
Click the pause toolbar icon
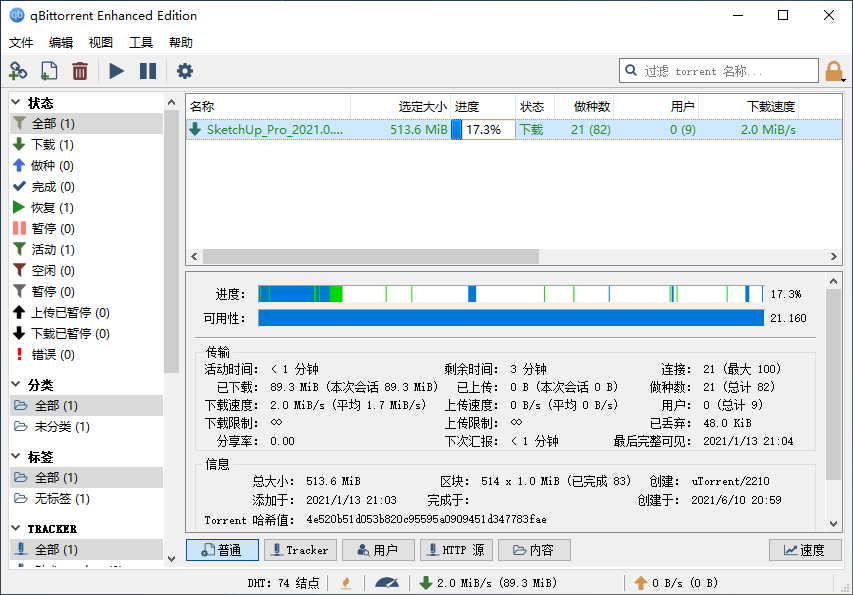(x=148, y=71)
